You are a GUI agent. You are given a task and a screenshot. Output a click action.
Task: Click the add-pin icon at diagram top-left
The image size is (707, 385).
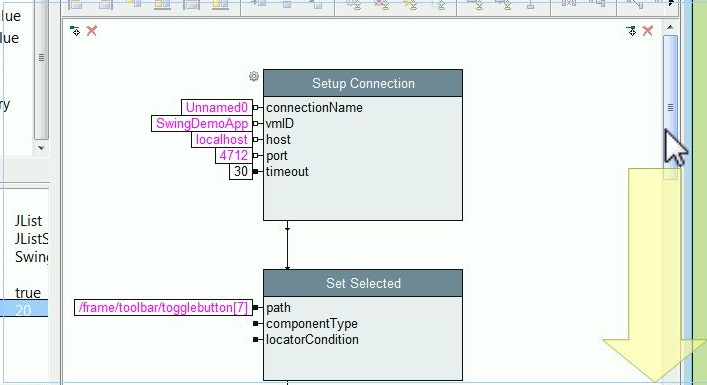(x=75, y=31)
